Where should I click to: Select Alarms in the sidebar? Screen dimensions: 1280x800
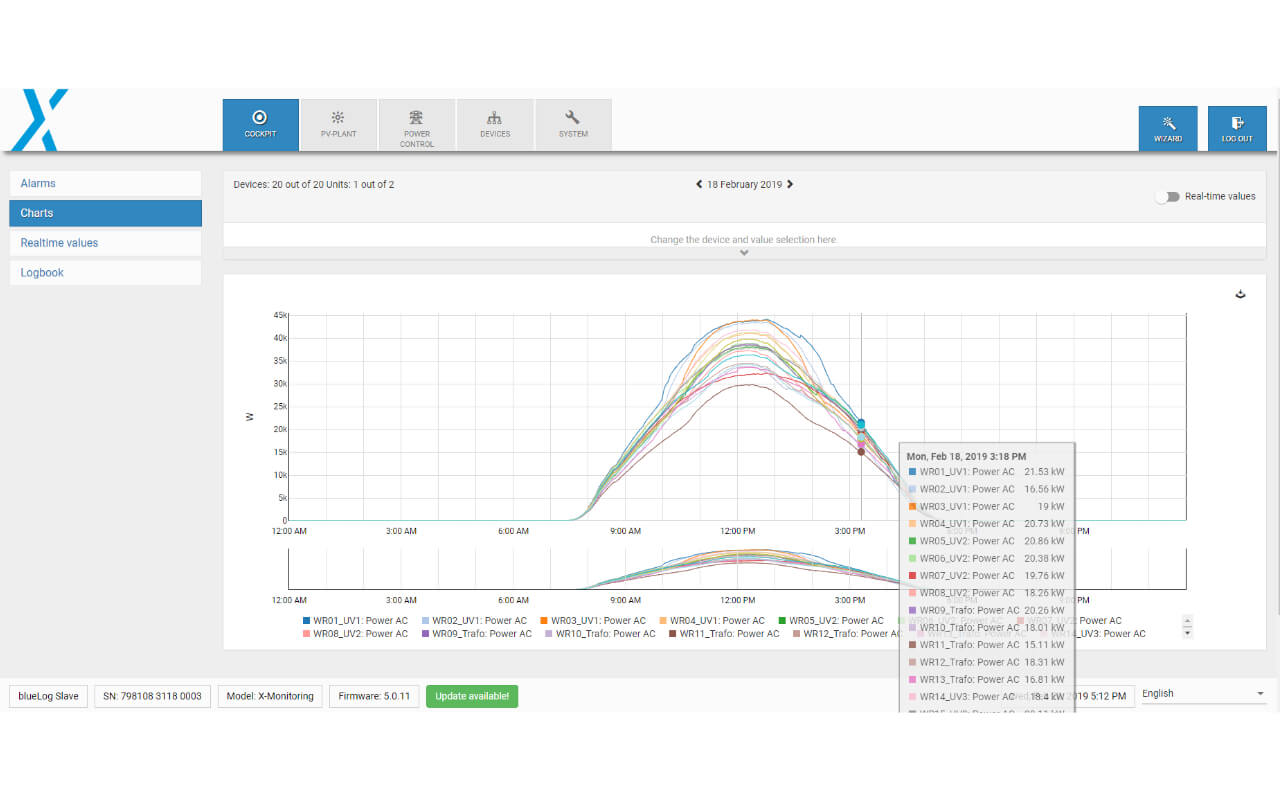coord(105,184)
